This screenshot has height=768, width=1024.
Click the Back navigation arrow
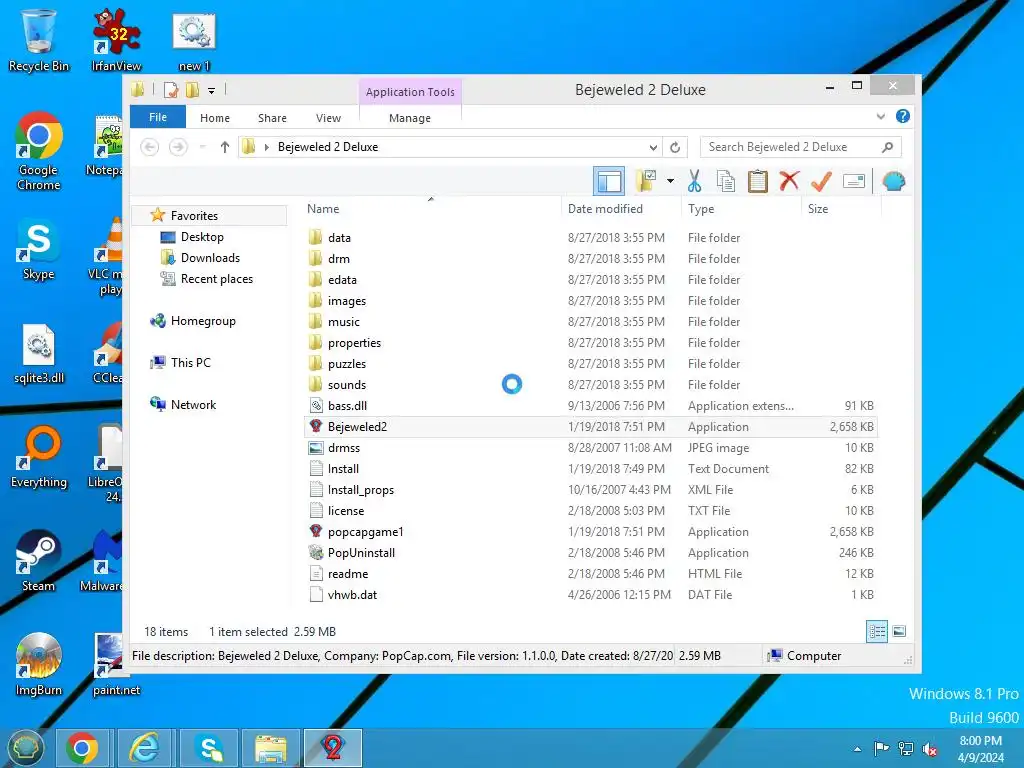click(150, 147)
